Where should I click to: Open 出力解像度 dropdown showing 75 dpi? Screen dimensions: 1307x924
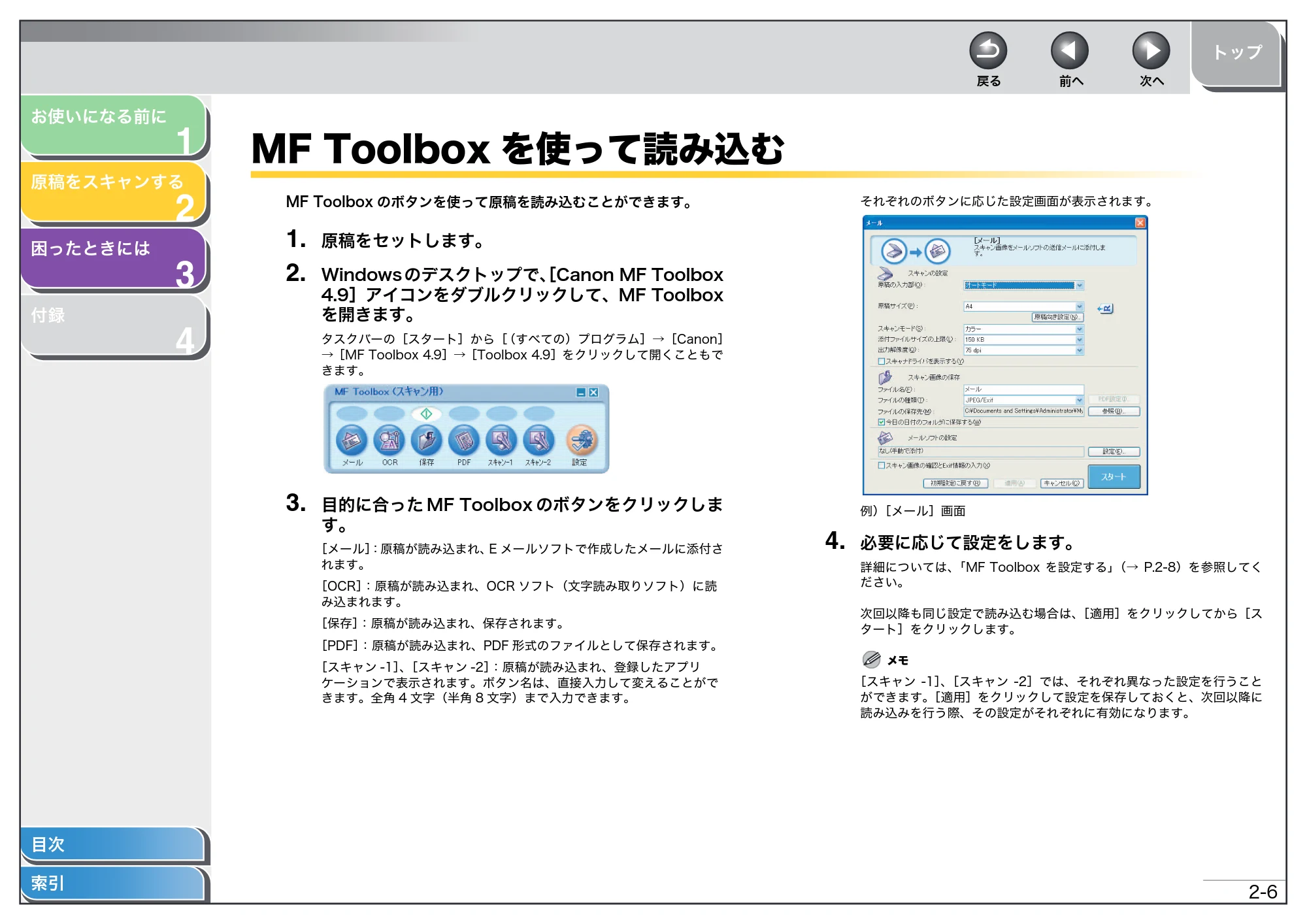click(x=1023, y=351)
